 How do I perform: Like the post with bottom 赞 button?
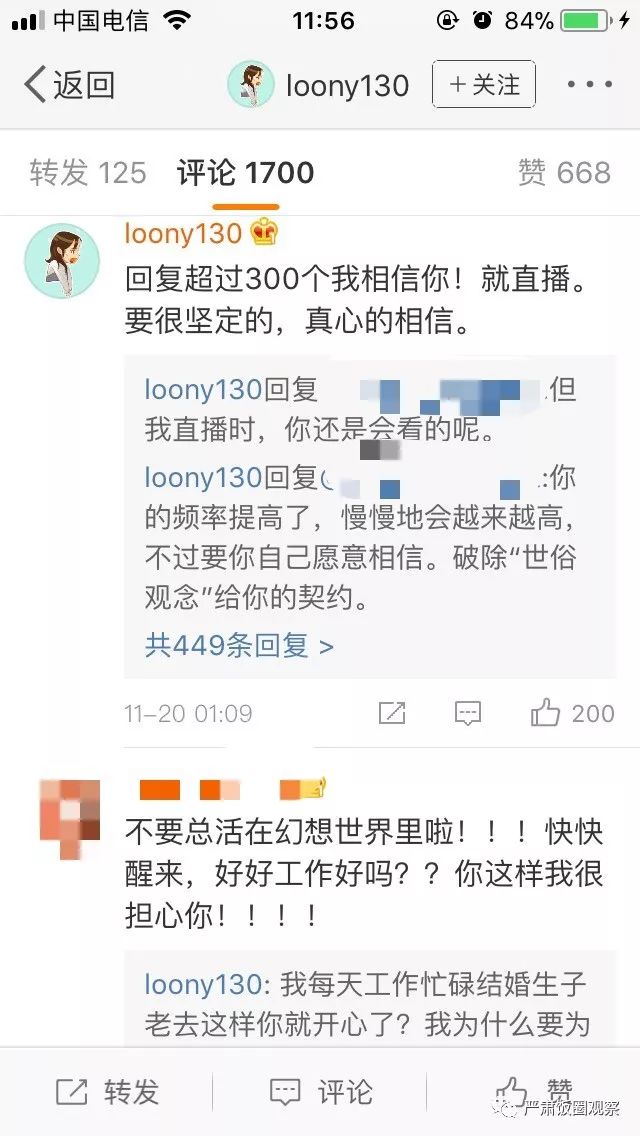tap(534, 1090)
